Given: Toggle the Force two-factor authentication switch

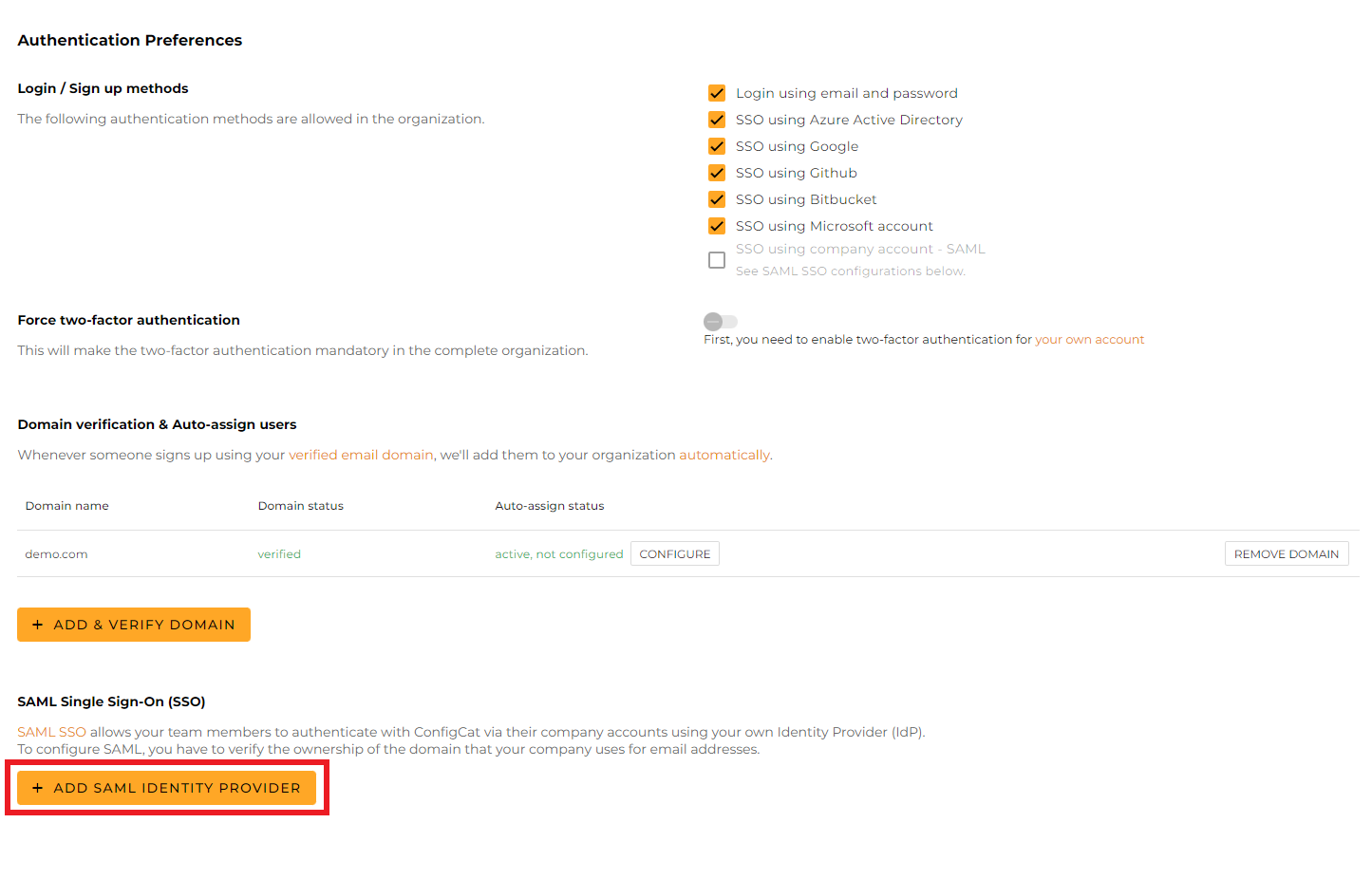Looking at the screenshot, I should (x=720, y=321).
